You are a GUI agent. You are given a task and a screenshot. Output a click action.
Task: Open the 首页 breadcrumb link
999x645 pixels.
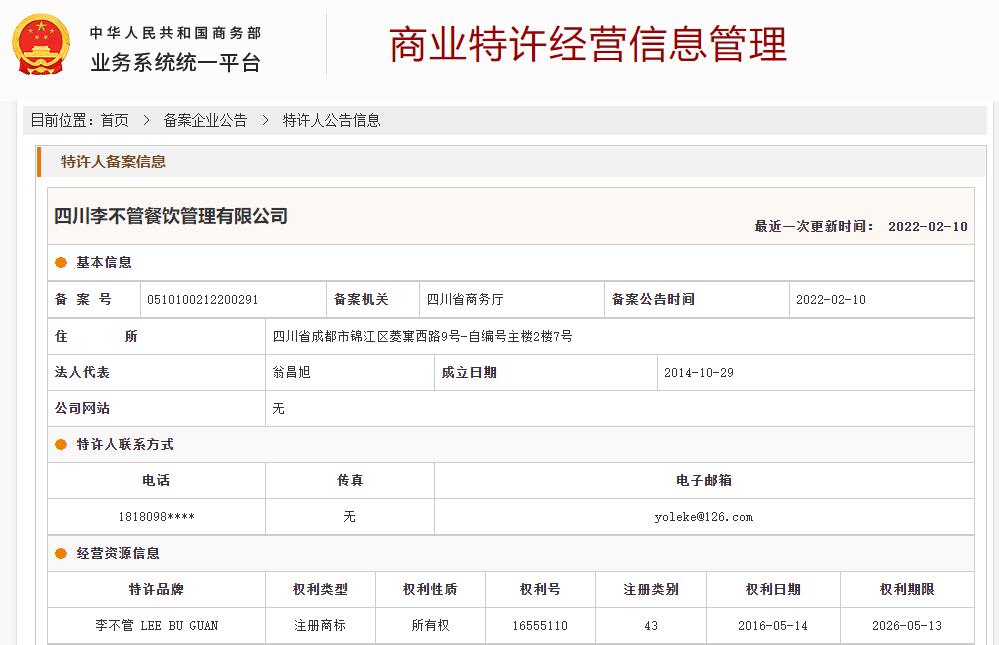[115, 120]
